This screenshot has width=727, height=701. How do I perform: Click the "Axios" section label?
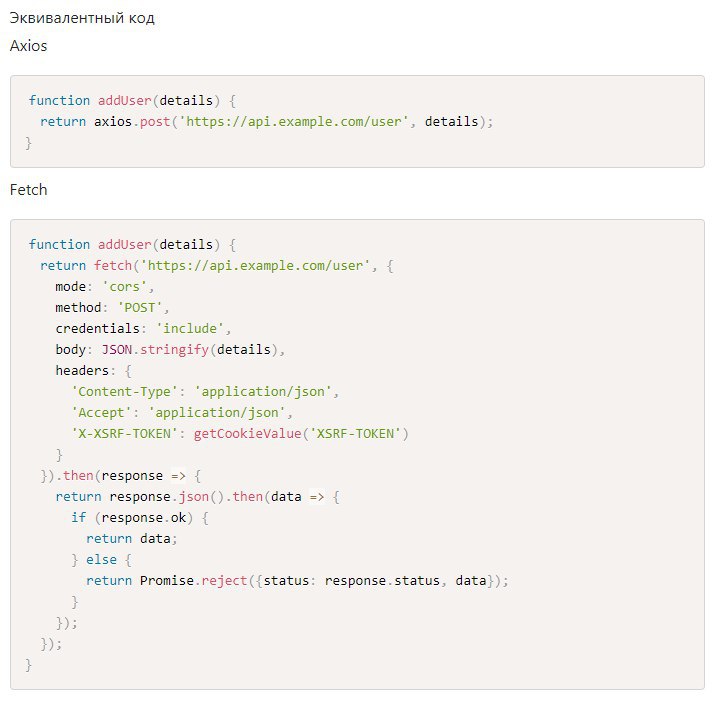coord(28,46)
